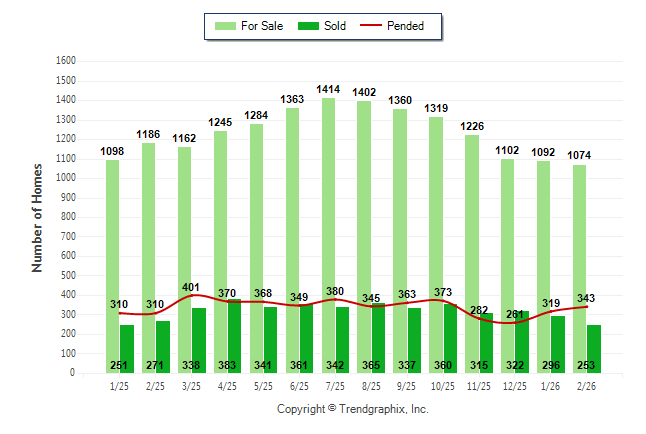The width and height of the screenshot is (646, 434).
Task: Select the Sold bar labeled 251
Action: 127,348
